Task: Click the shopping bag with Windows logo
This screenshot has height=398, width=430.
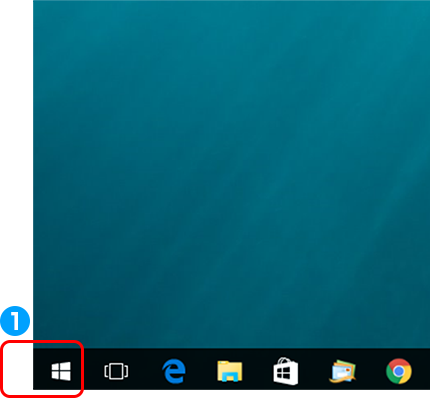Action: (286, 371)
